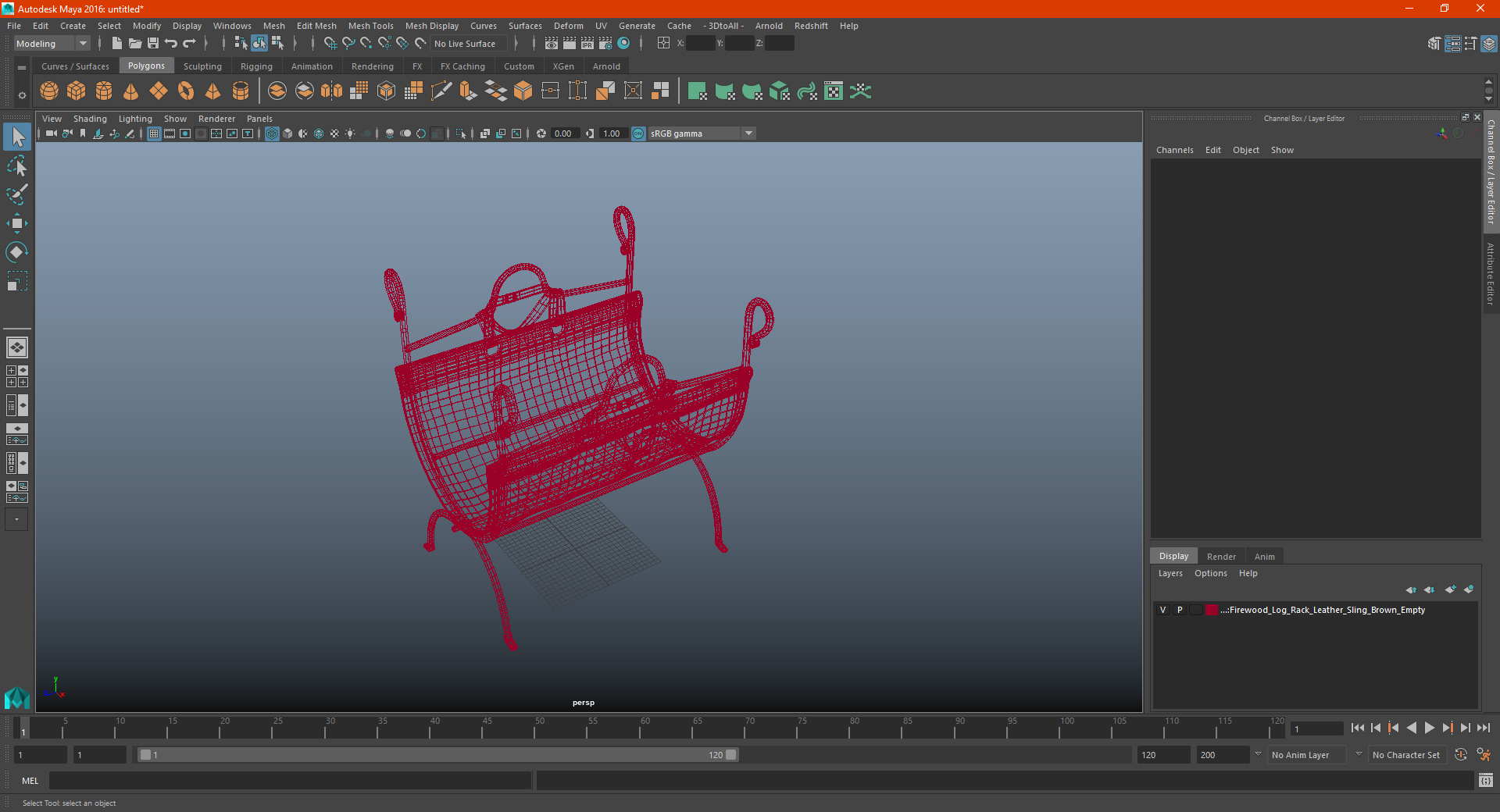Open the No Character Set dropdown
1500x812 pixels.
coord(1406,755)
